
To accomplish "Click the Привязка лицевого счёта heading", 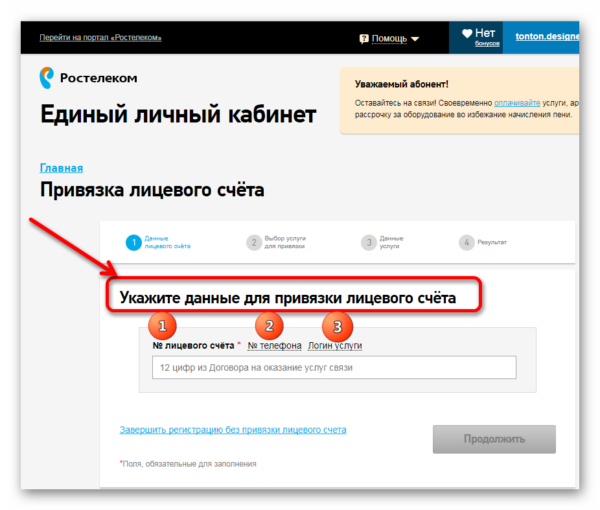I will point(152,190).
